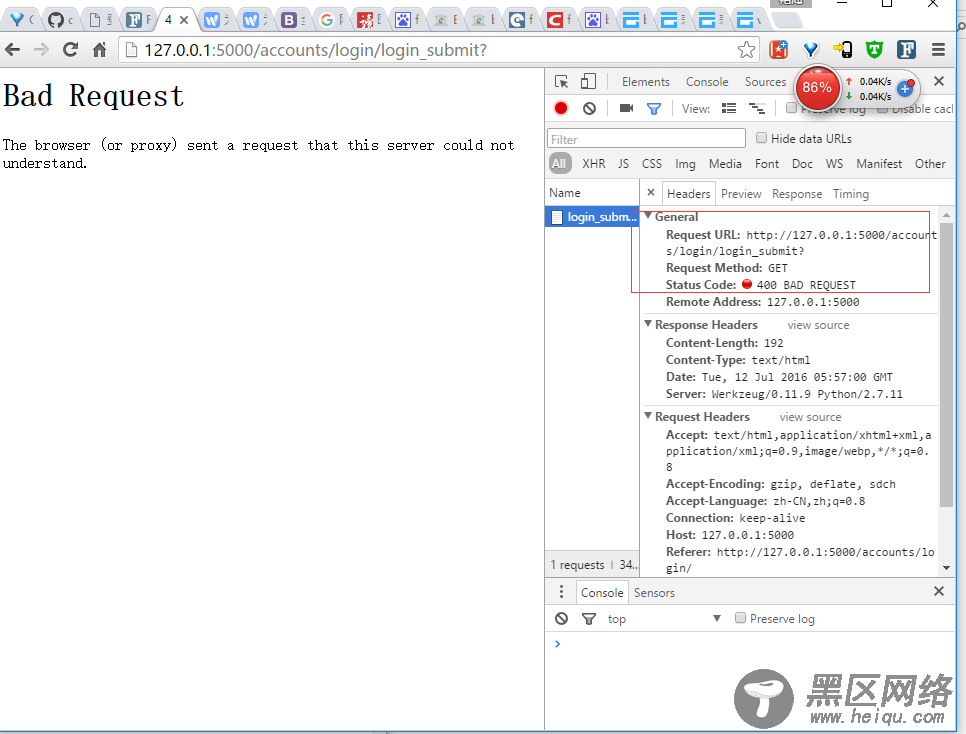The width and height of the screenshot is (966, 734).
Task: Switch to the Sensors drawer tab
Action: 654,592
